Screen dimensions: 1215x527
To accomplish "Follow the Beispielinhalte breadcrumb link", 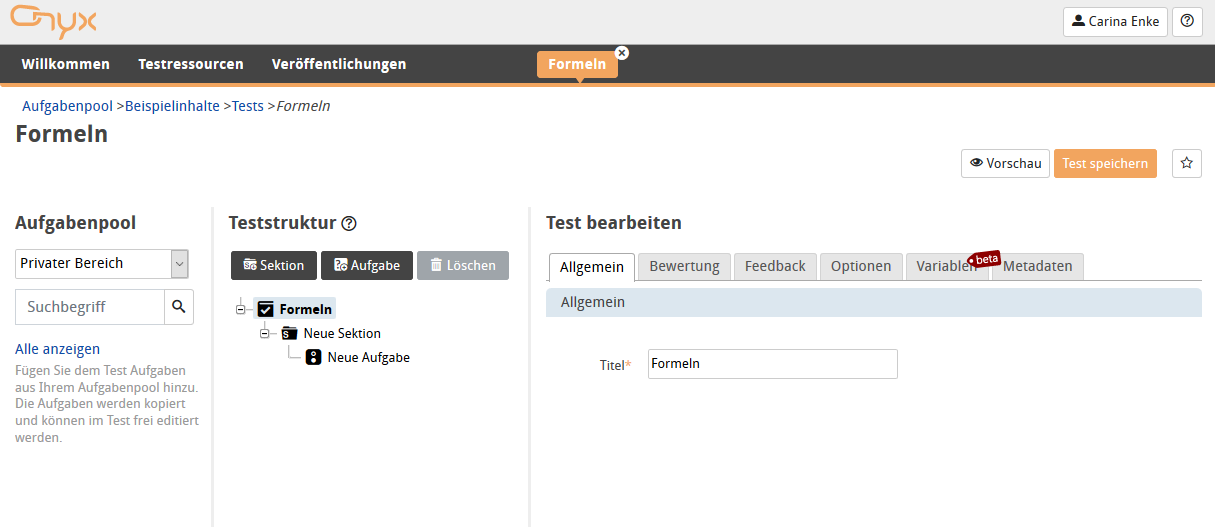I will tap(172, 106).
